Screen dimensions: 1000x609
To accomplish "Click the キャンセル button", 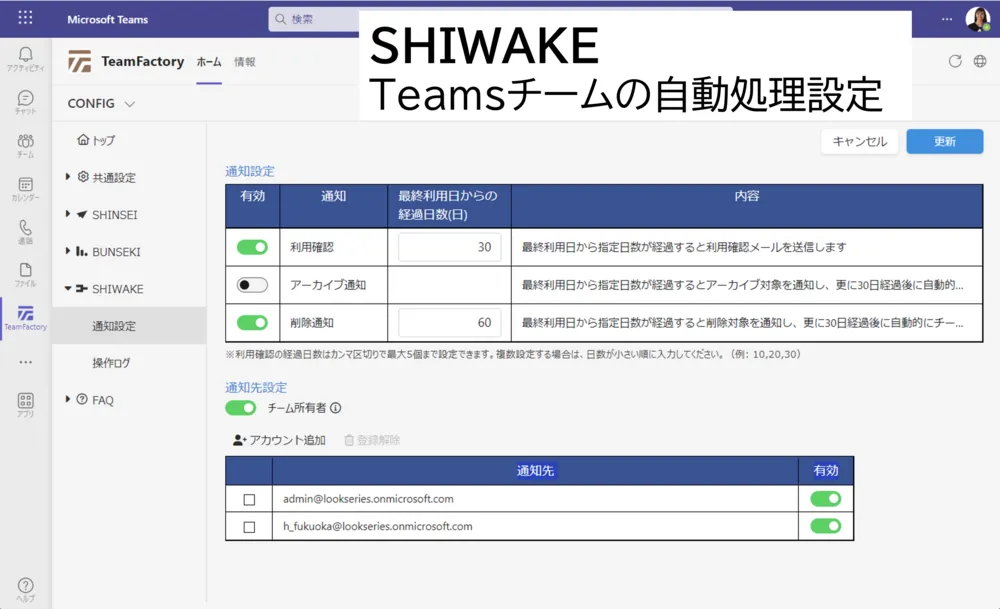I will (x=860, y=142).
